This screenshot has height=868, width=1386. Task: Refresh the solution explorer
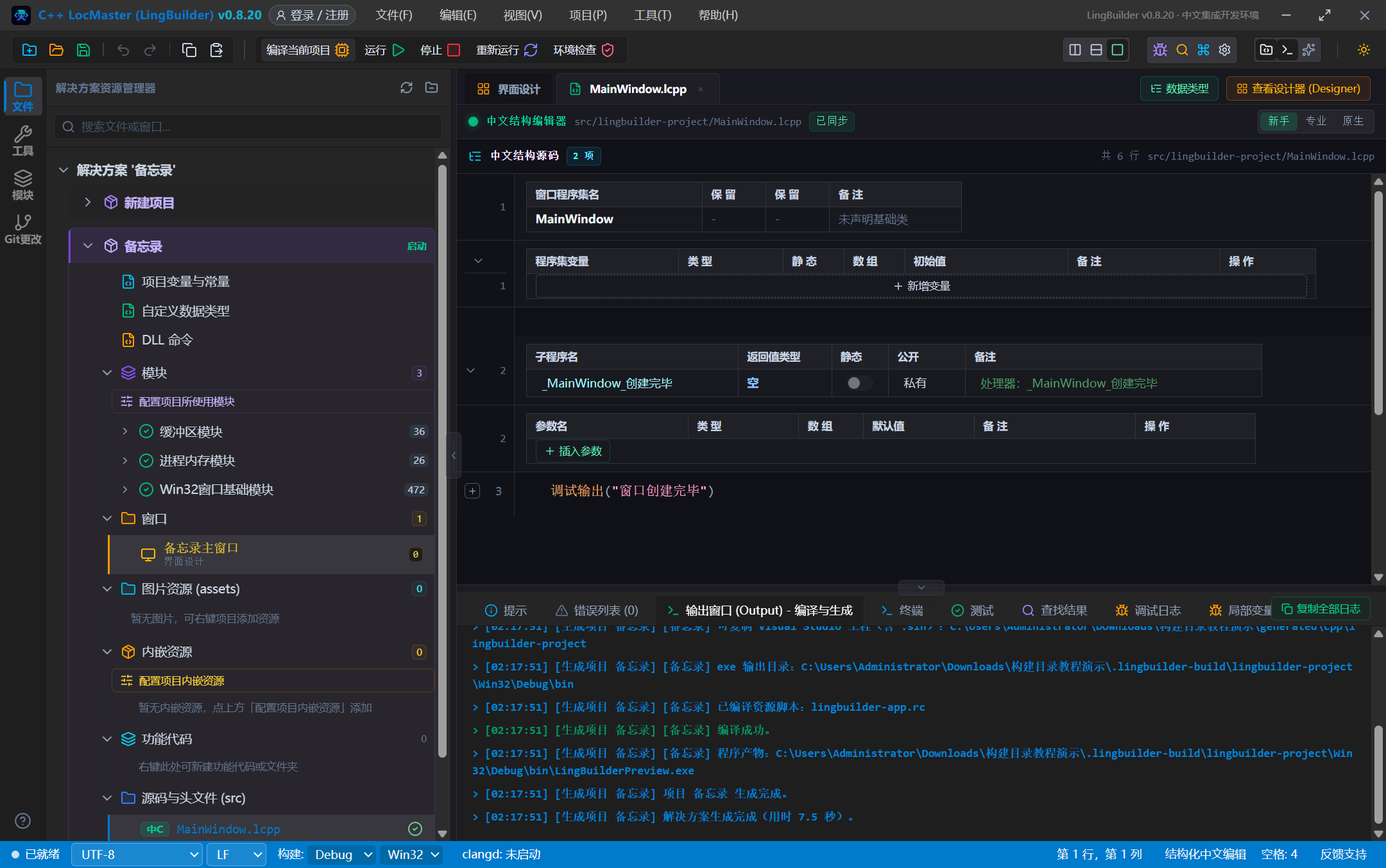click(406, 88)
